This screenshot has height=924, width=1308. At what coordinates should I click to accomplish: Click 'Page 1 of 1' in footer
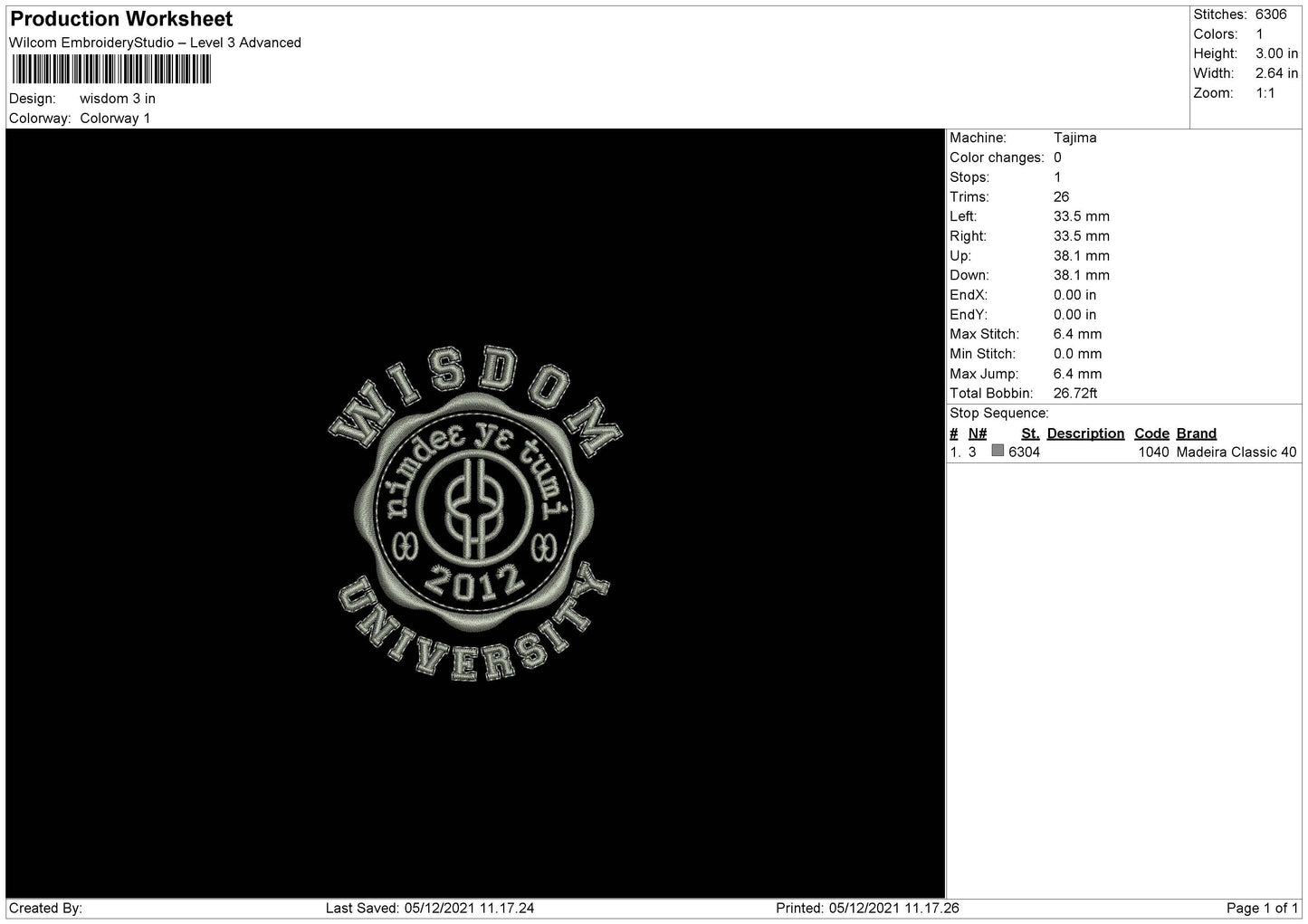click(1263, 909)
